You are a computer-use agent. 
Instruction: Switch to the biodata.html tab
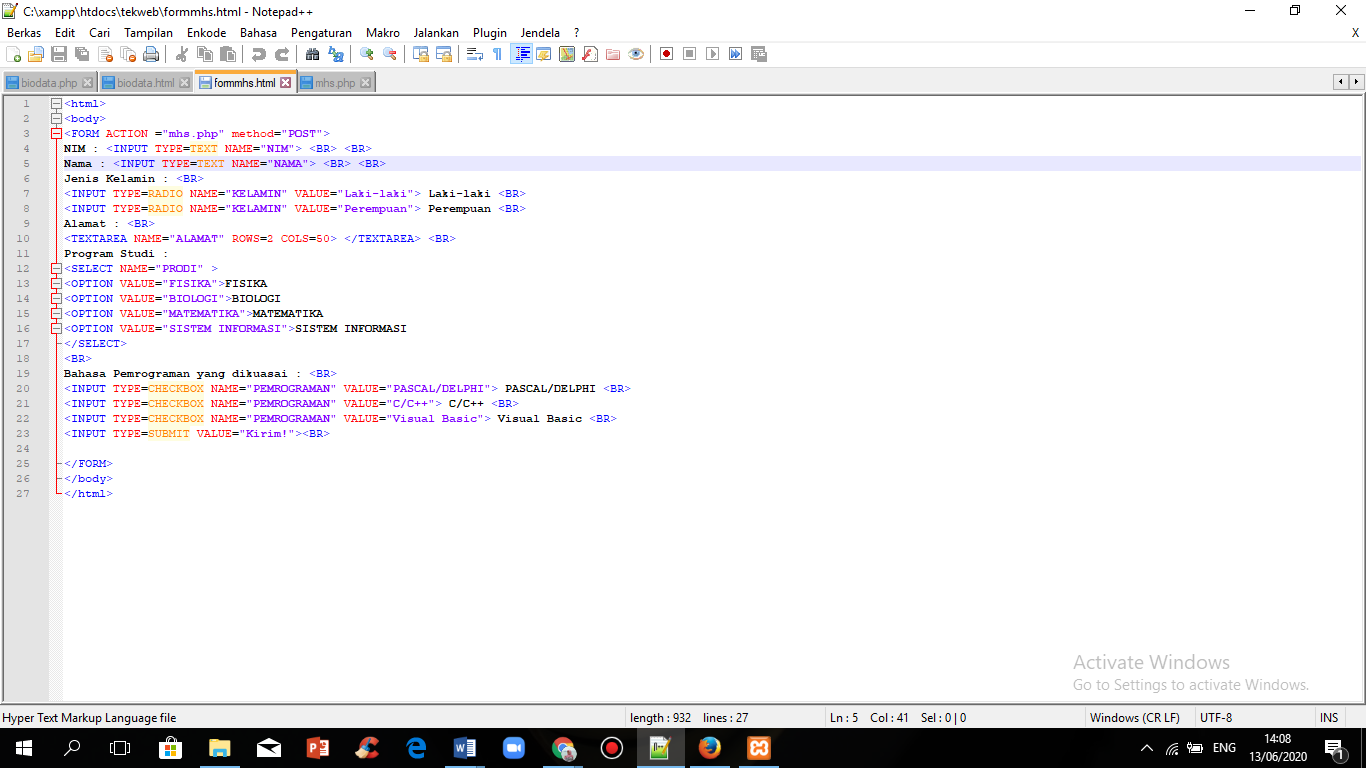click(146, 83)
